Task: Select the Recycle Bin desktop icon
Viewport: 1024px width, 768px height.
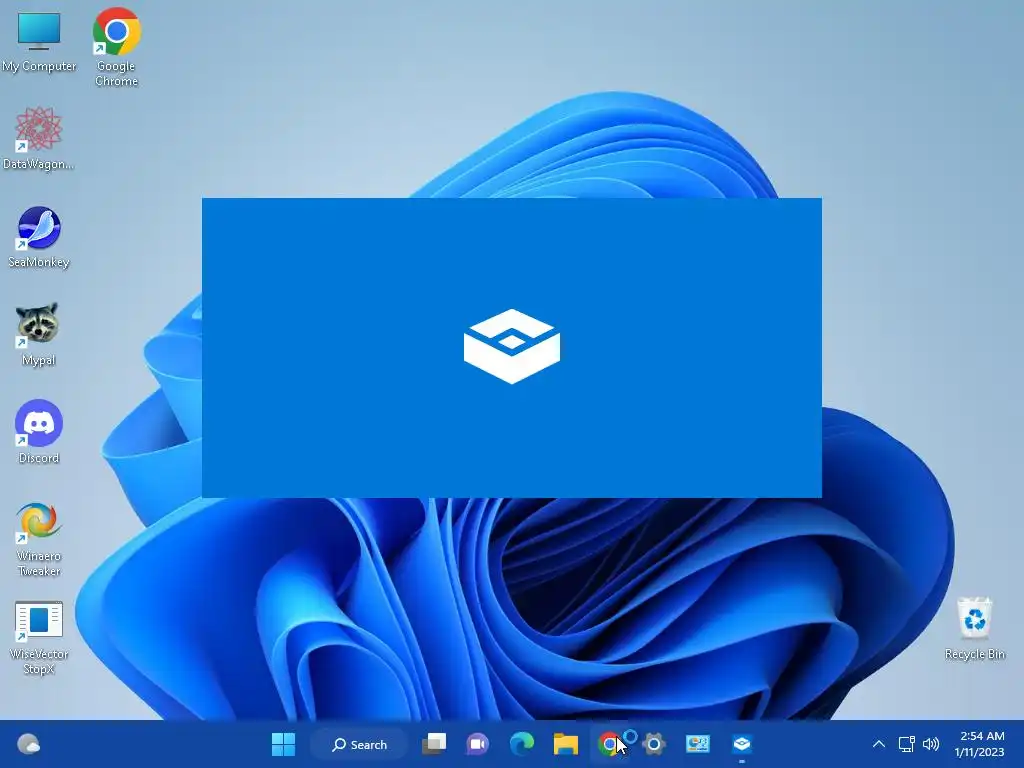Action: pos(974,628)
